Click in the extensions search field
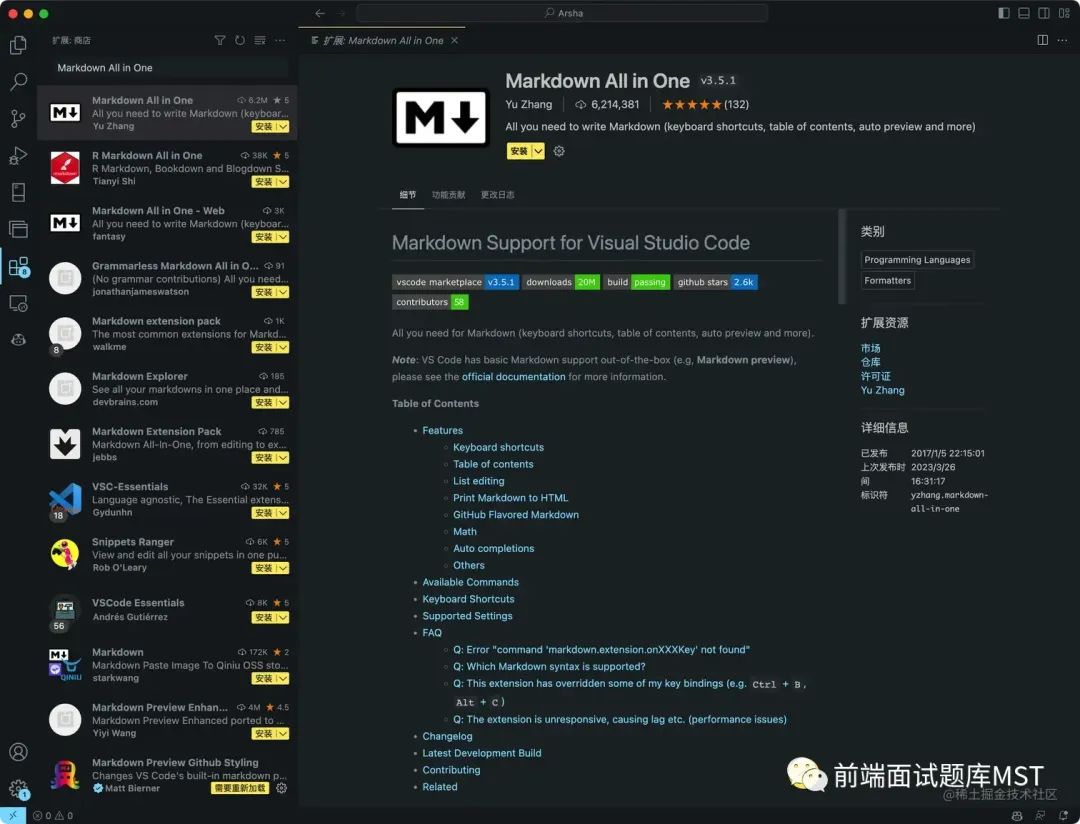Viewport: 1080px width, 824px height. pyautogui.click(x=171, y=68)
